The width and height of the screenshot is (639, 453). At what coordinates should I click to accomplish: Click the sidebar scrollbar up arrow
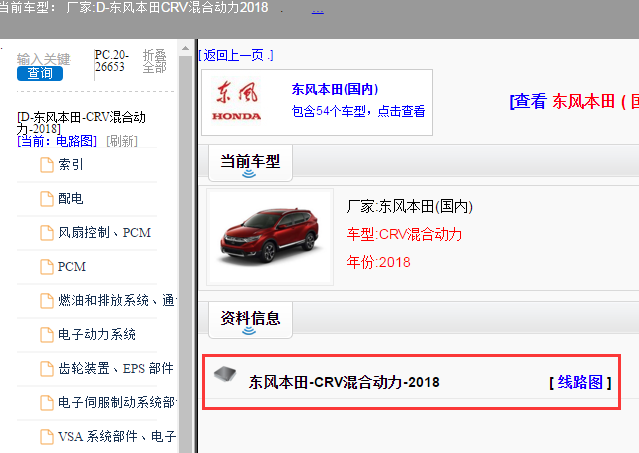click(x=185, y=48)
